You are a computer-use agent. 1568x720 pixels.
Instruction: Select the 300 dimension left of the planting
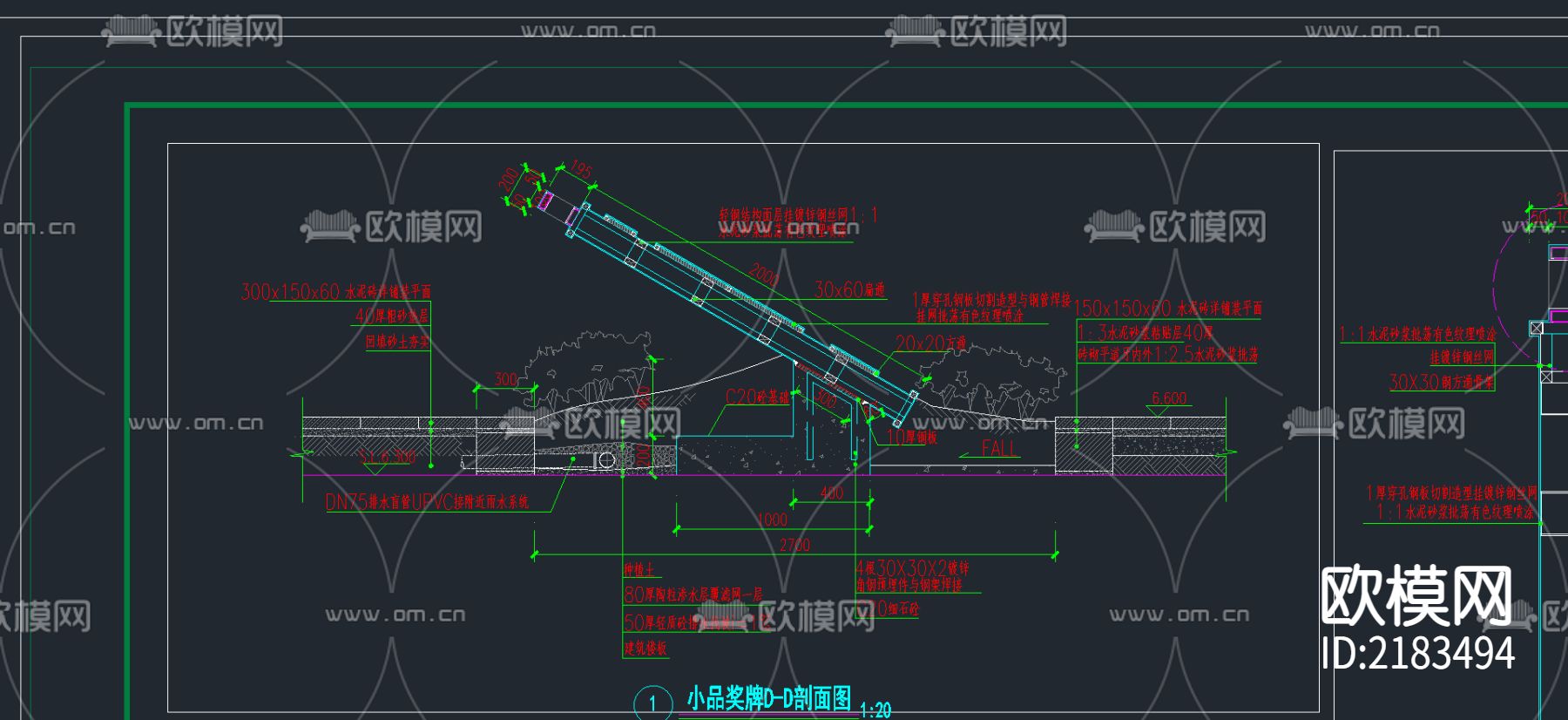pyautogui.click(x=506, y=379)
